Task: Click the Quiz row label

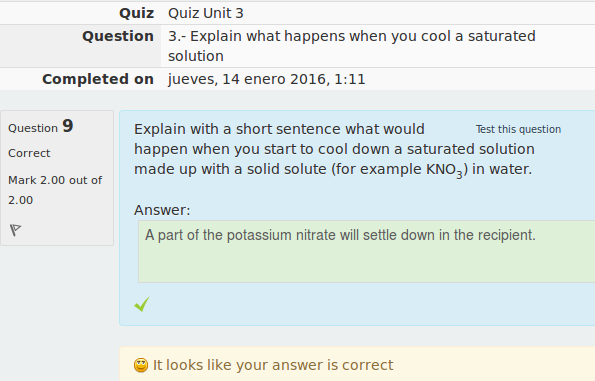Action: click(x=137, y=13)
